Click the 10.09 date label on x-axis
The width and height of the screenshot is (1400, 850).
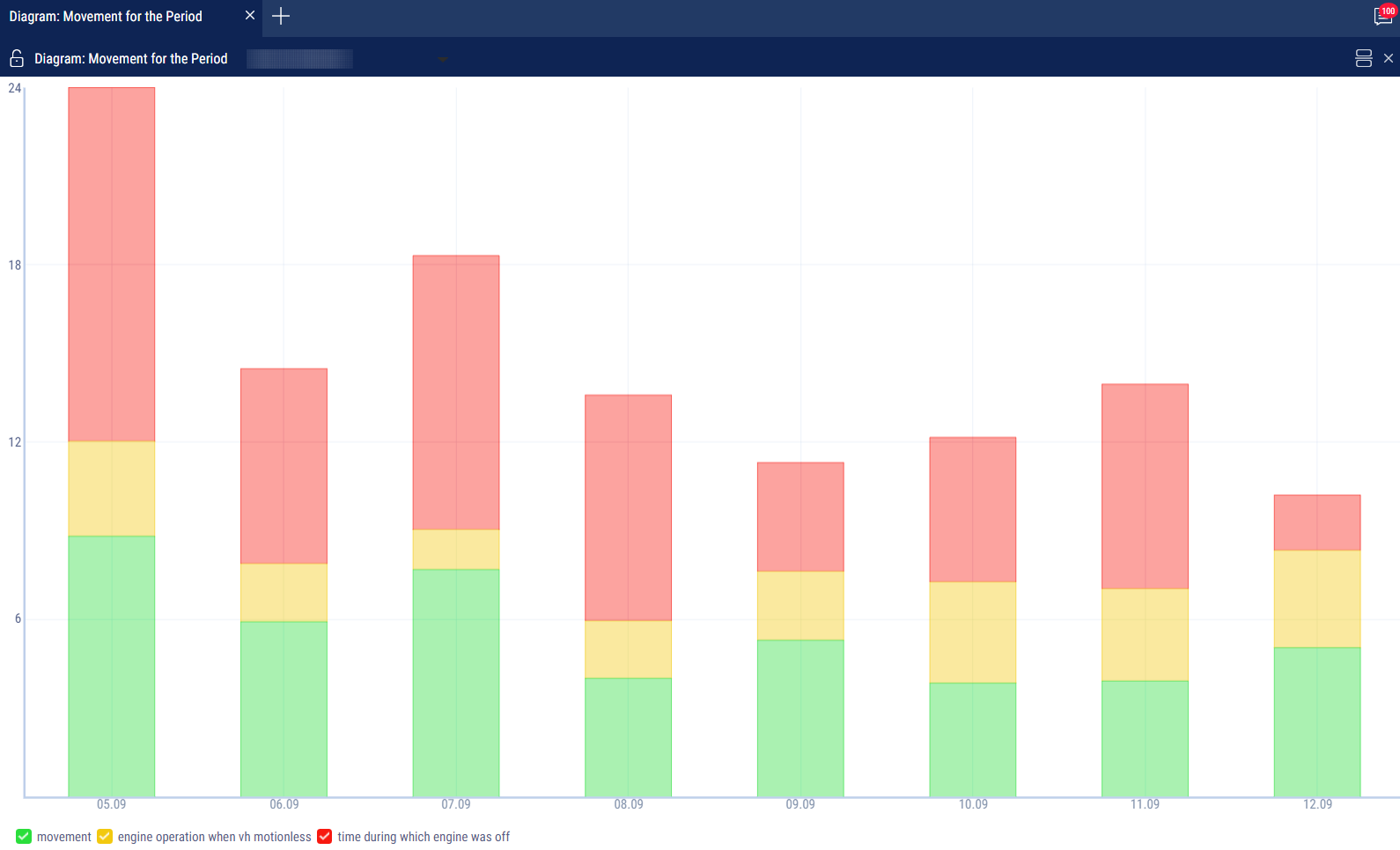973,804
